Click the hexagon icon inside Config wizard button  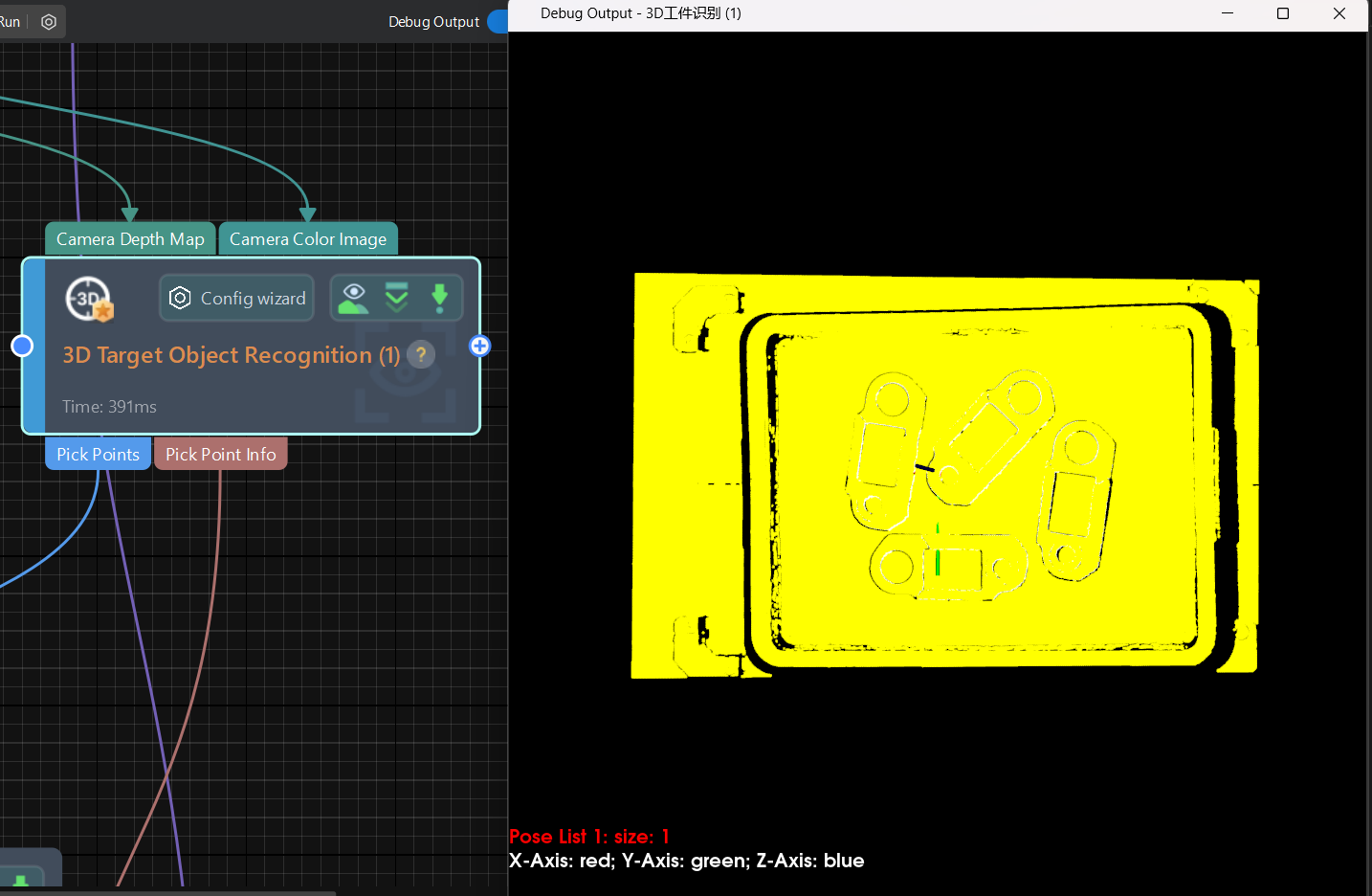[180, 298]
